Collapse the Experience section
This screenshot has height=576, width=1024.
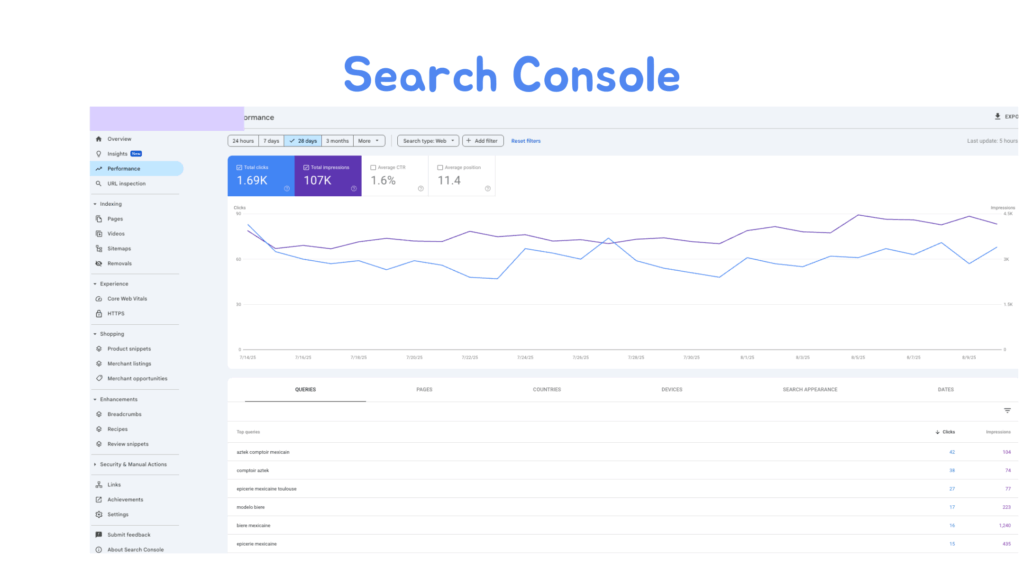(95, 284)
